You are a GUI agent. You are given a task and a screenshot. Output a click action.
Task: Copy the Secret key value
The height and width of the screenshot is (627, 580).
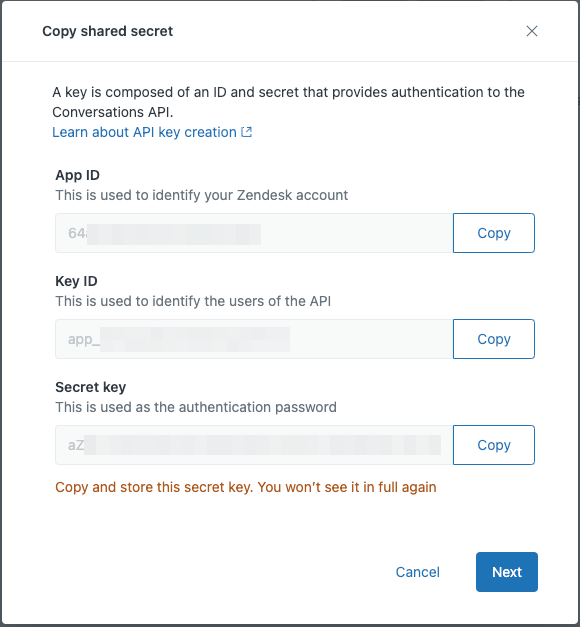point(494,445)
